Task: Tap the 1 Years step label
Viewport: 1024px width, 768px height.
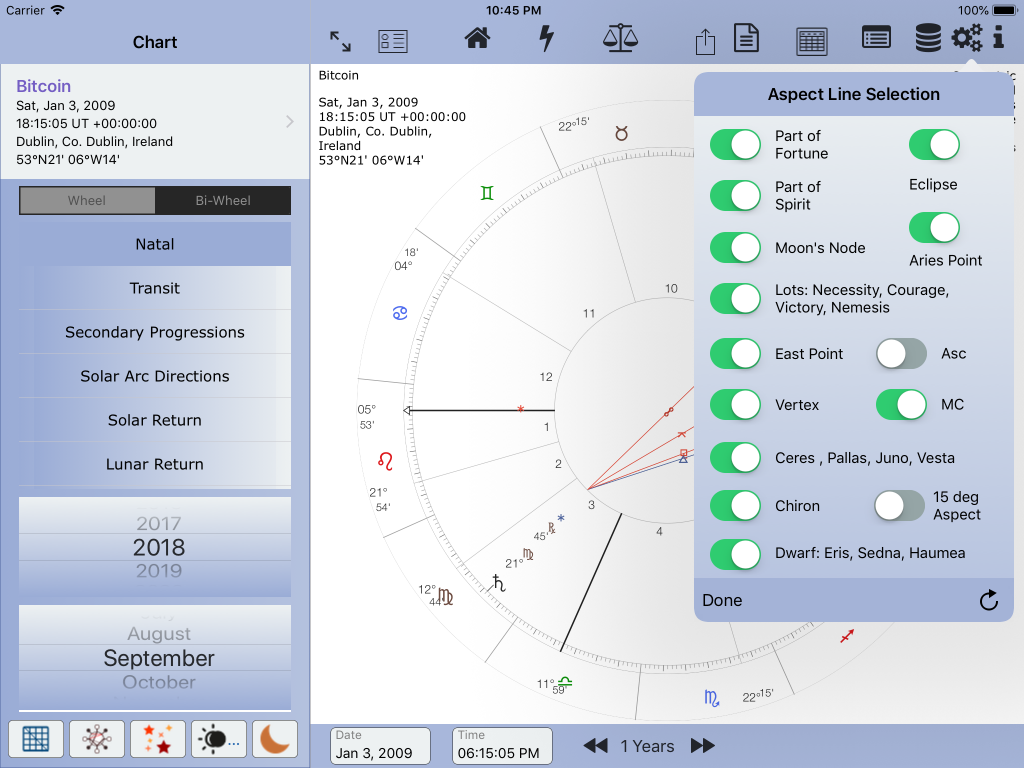Action: coord(647,746)
